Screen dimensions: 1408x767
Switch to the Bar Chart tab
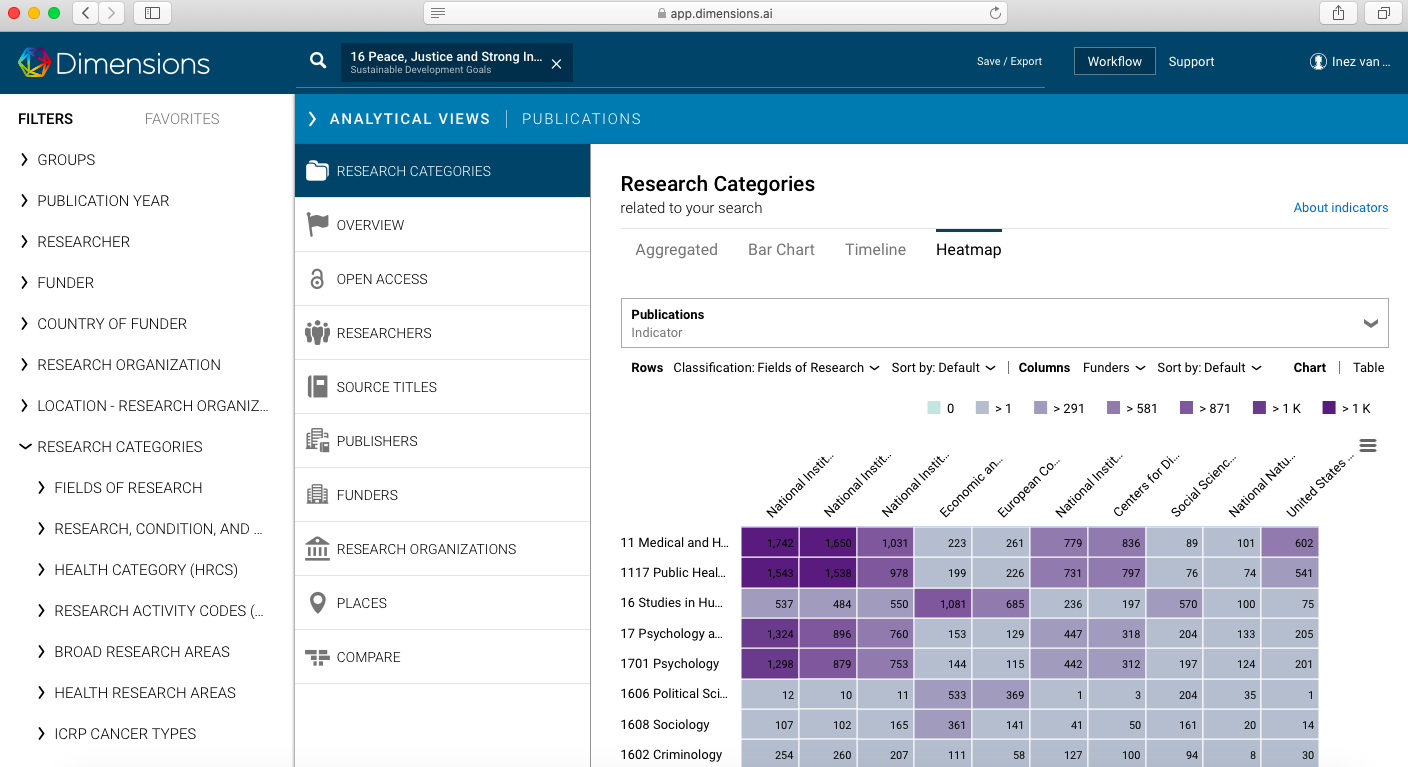781,249
